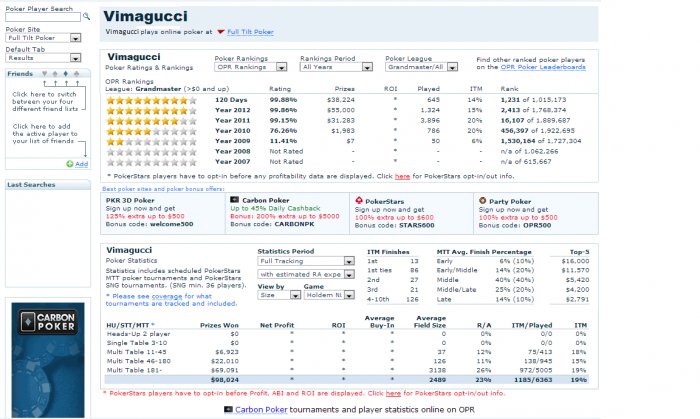
Task: Click the 'here' link under the OPR Rankings table
Action: tap(402, 176)
